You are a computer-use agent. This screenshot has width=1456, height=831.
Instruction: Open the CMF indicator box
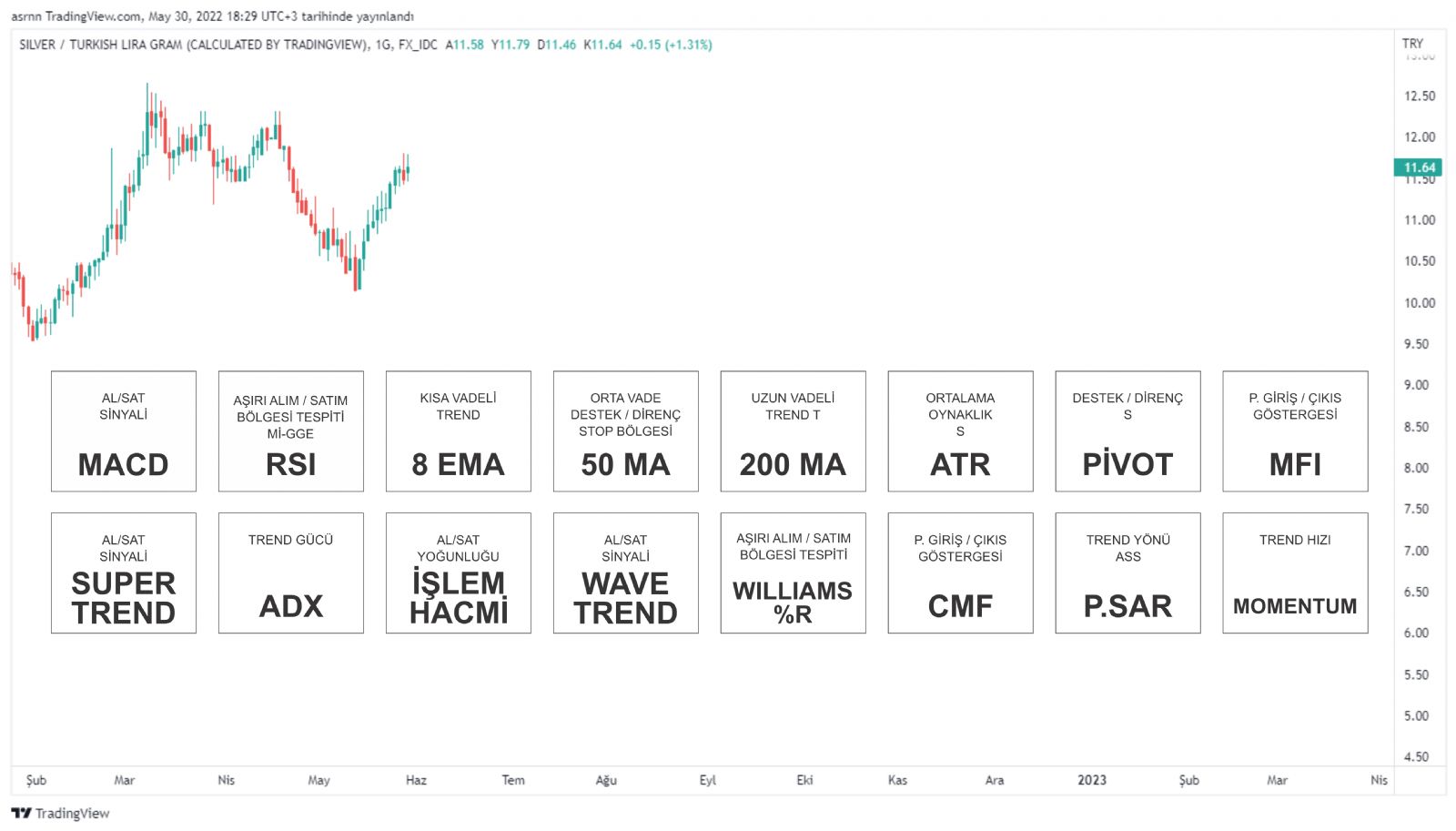(961, 573)
